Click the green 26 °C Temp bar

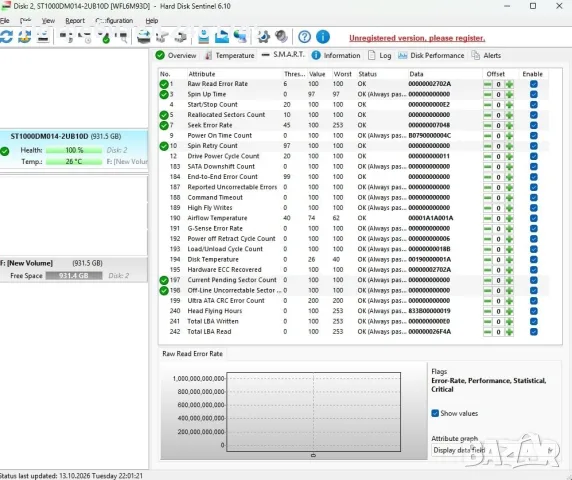coord(74,162)
